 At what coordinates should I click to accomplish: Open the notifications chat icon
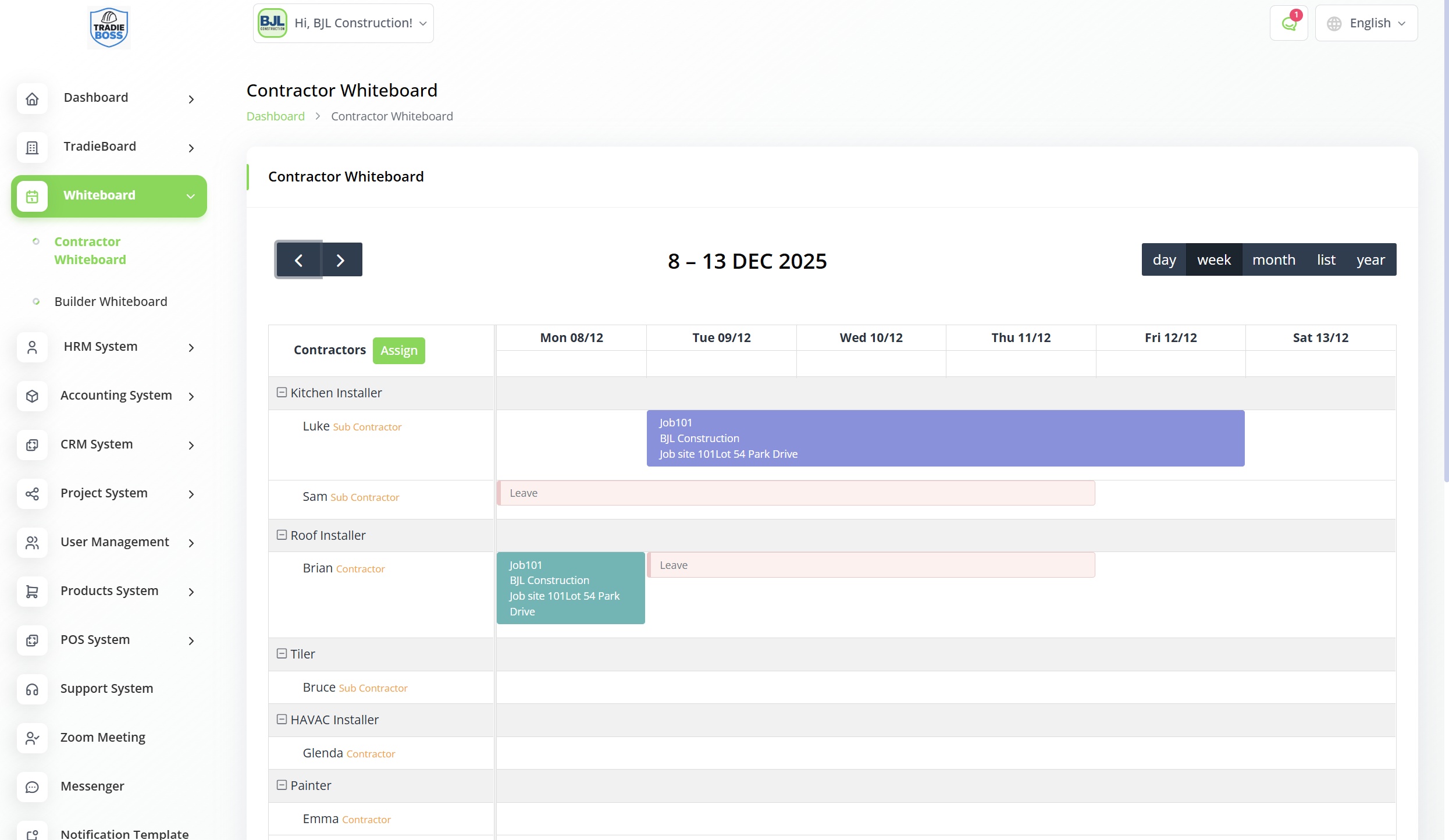click(x=1288, y=23)
